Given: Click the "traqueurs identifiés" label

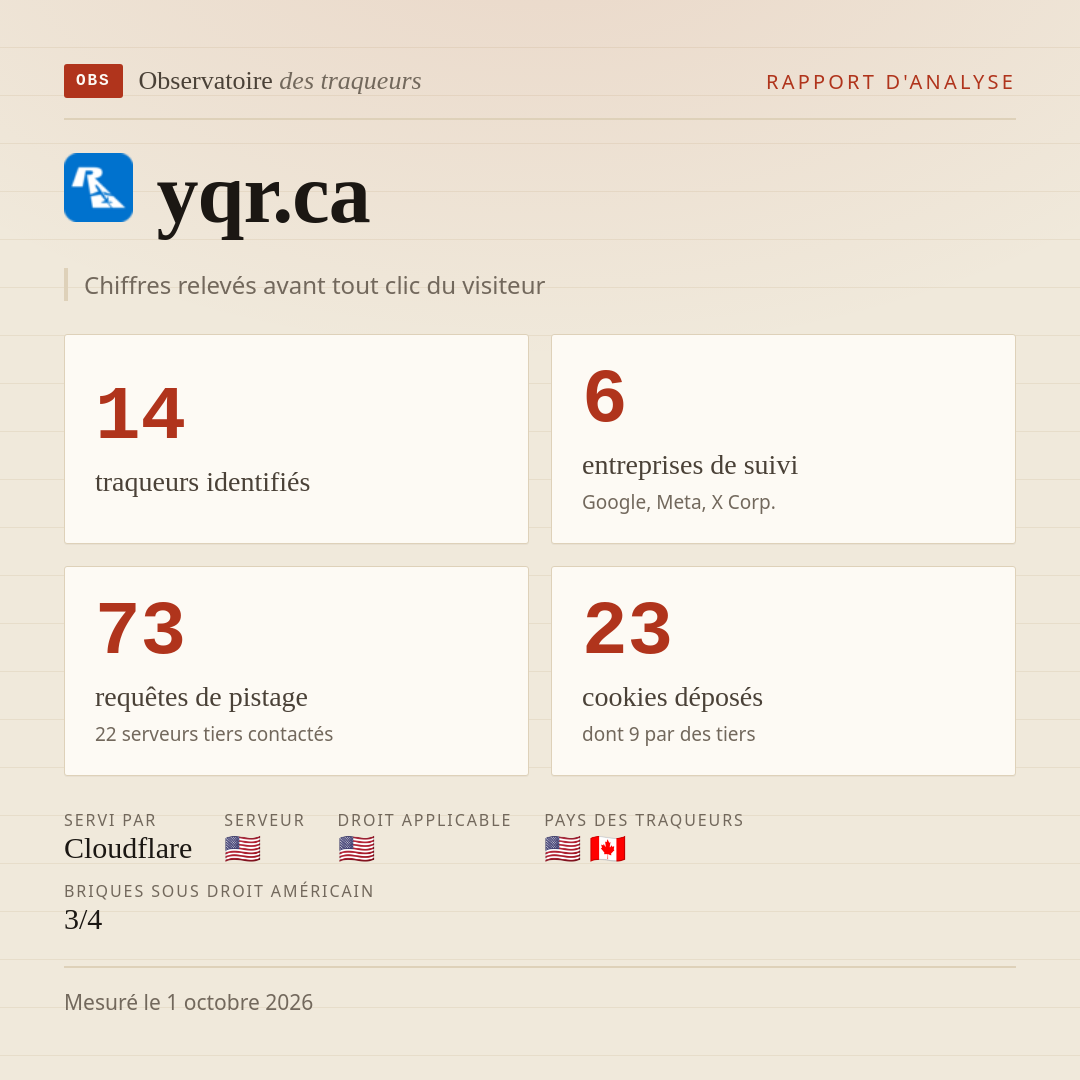Looking at the screenshot, I should click(202, 482).
